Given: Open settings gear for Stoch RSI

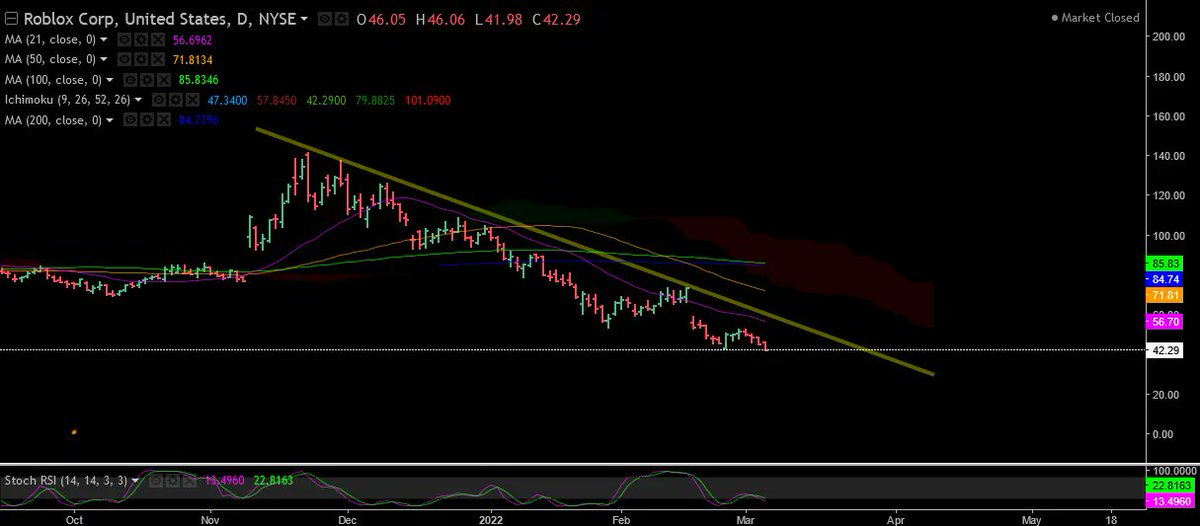Looking at the screenshot, I should pyautogui.click(x=173, y=481).
